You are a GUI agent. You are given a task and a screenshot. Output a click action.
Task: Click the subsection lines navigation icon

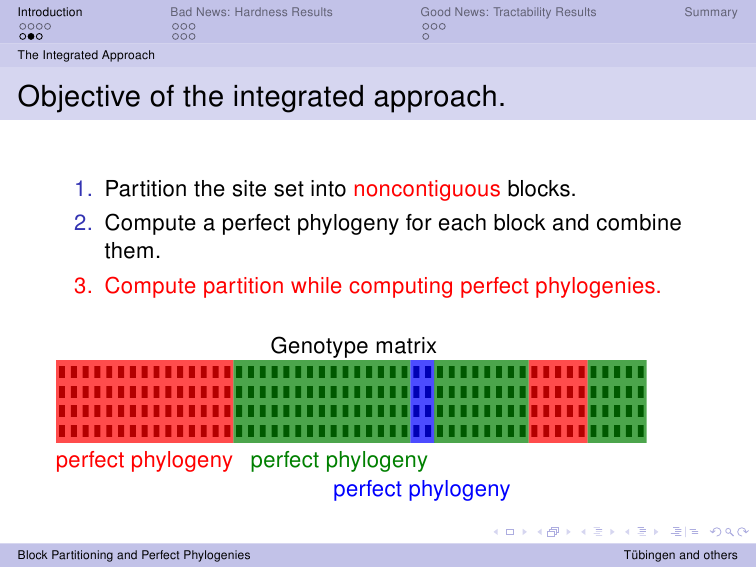click(x=598, y=532)
